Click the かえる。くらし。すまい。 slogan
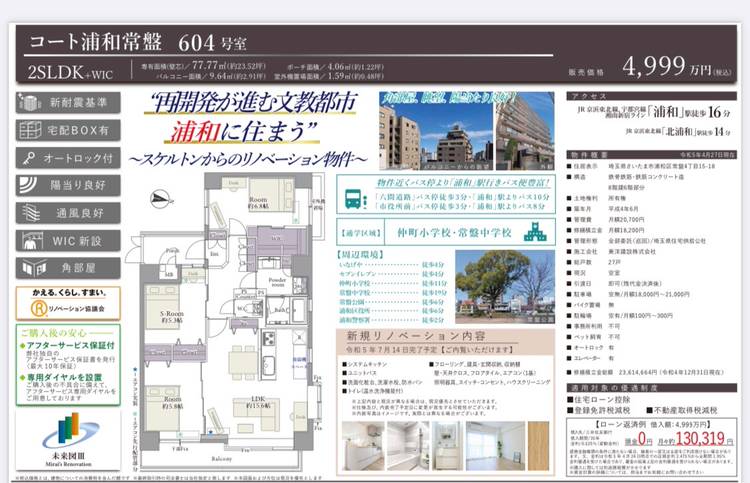 [69, 293]
